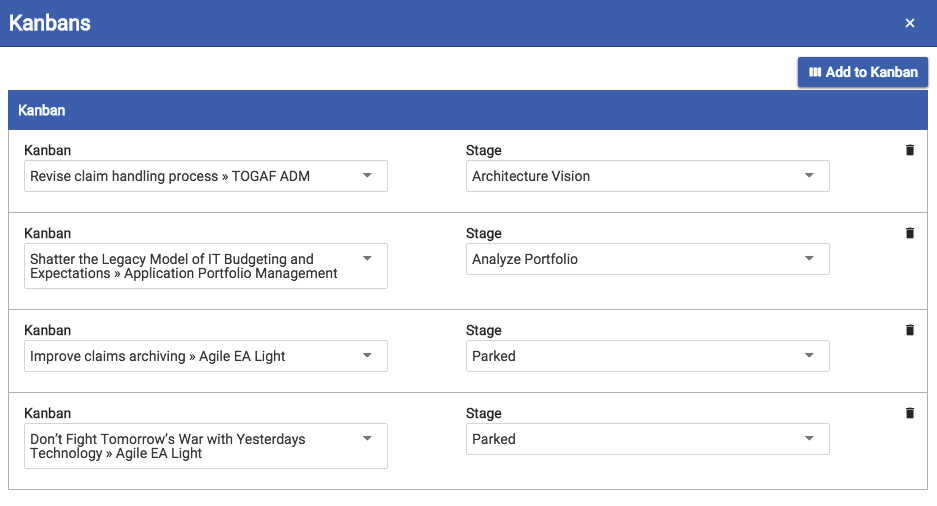Expand the Shatter the Legacy Model kanban dropdown
937x506 pixels.
205,266
